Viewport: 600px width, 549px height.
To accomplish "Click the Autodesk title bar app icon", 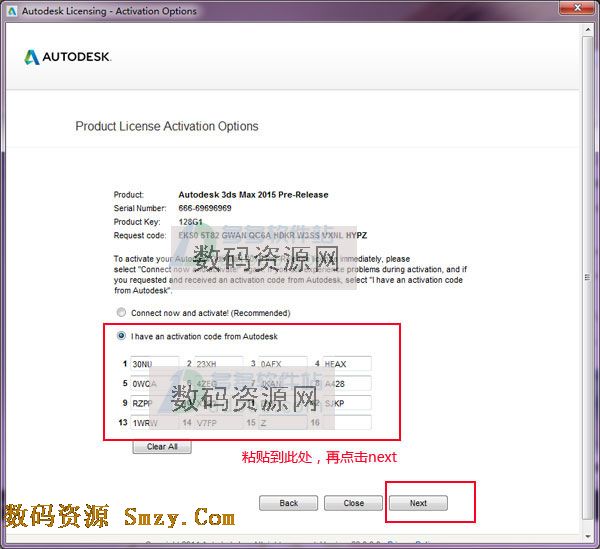I will (x=12, y=11).
